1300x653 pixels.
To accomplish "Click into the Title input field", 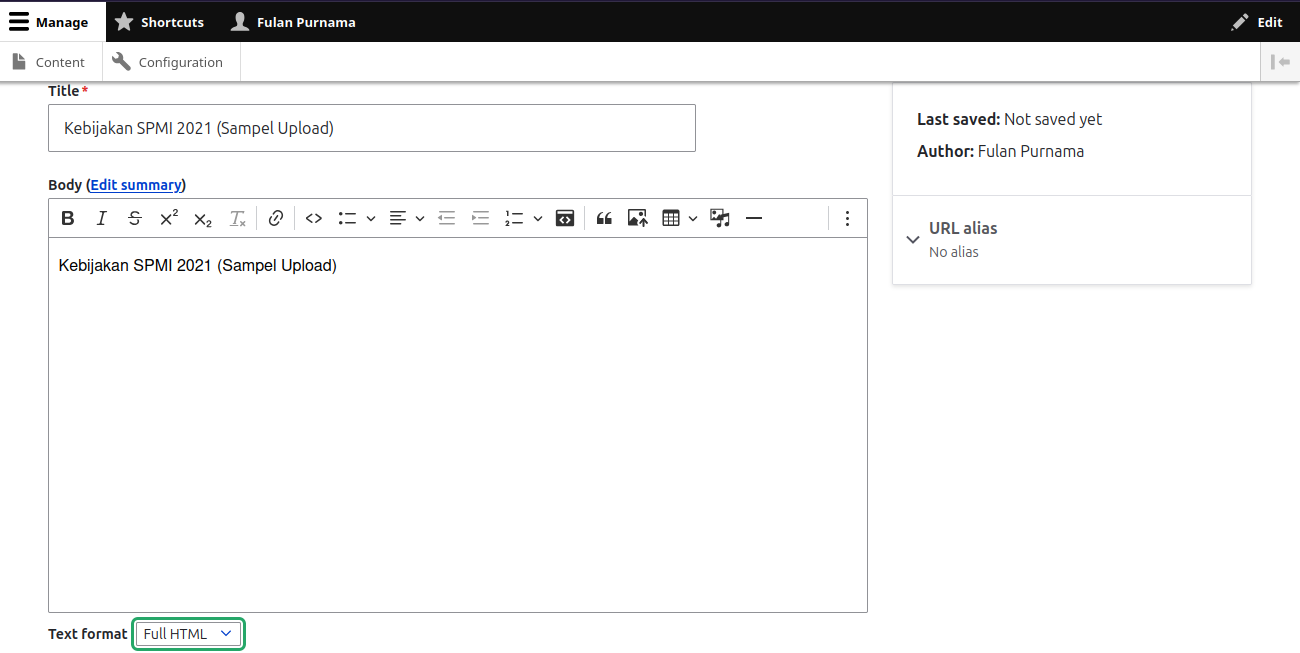I will pos(372,128).
